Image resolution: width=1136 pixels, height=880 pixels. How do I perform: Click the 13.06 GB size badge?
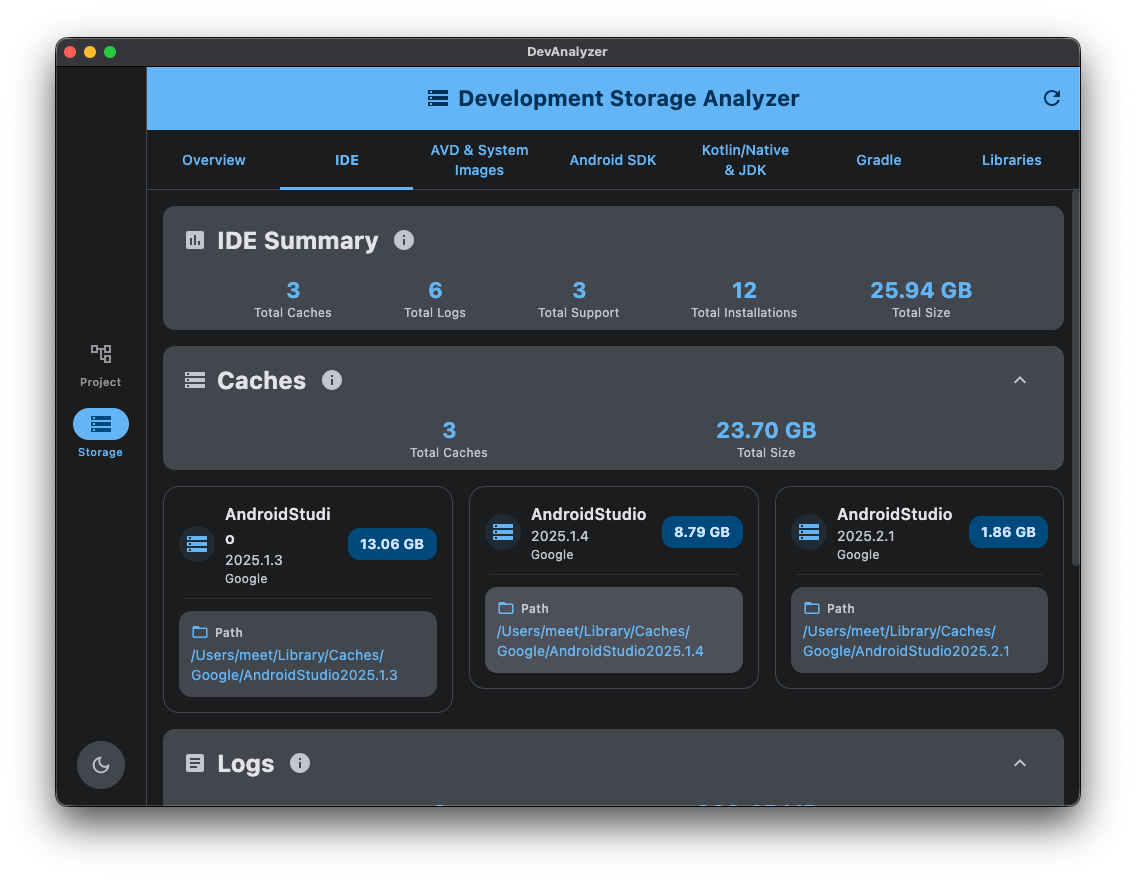(392, 544)
